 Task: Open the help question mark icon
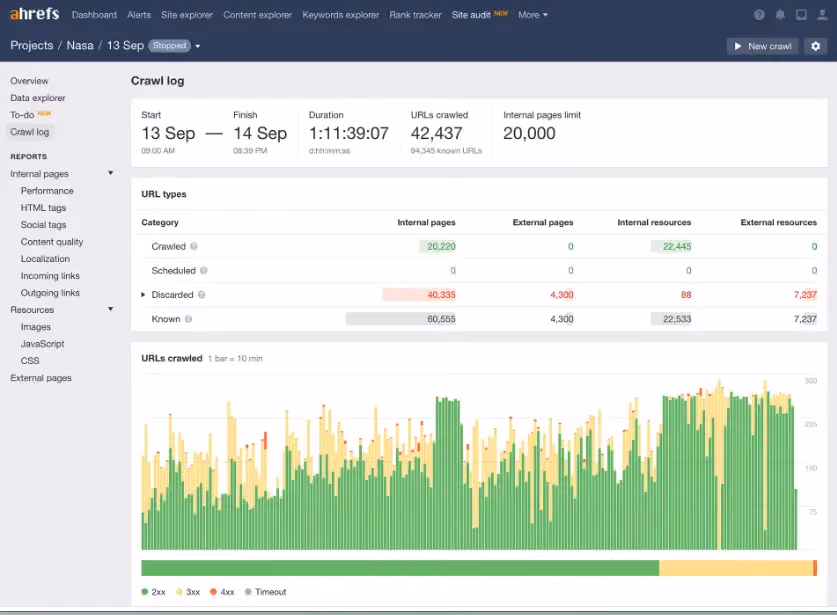coord(759,15)
